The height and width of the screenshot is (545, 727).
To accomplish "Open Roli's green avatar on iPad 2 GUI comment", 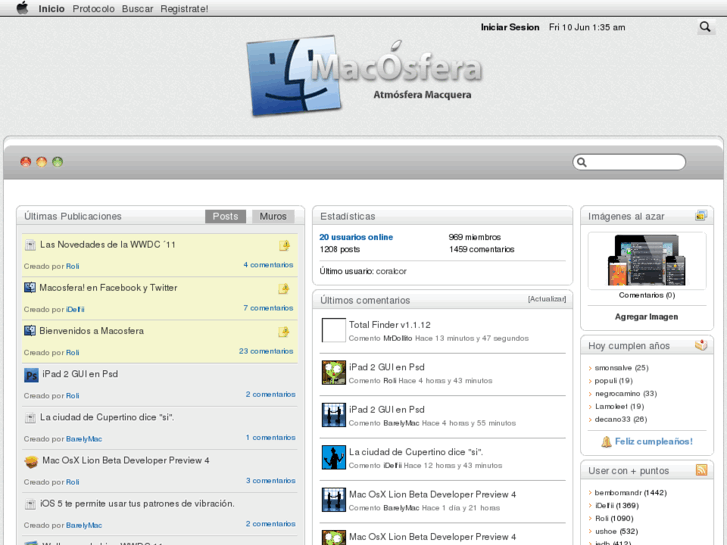I will point(334,372).
